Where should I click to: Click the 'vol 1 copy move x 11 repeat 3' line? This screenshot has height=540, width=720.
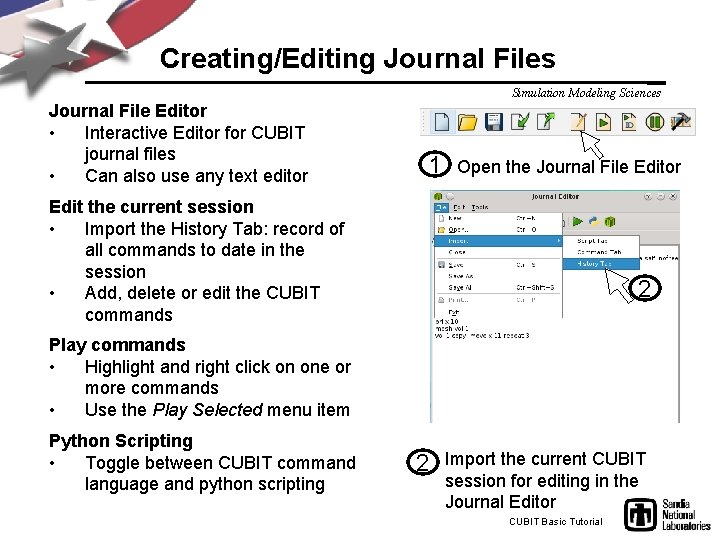(x=482, y=336)
